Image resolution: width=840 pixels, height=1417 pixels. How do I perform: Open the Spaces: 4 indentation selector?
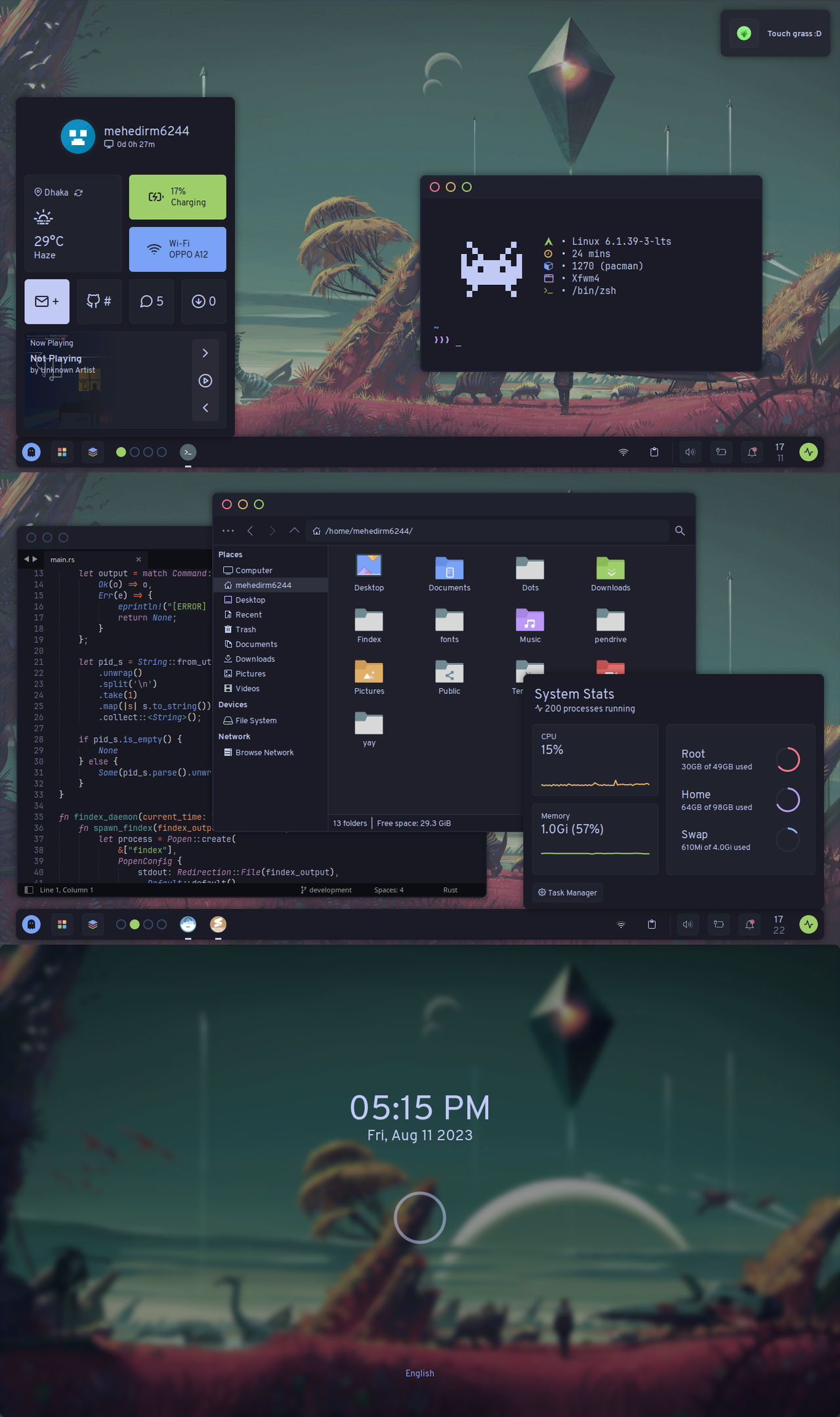pyautogui.click(x=389, y=890)
